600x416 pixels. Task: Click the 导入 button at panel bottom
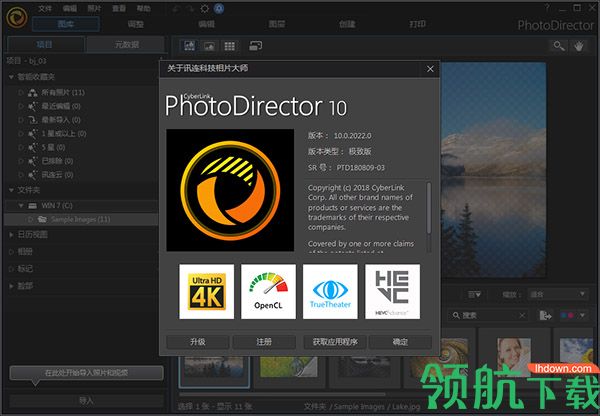[86, 401]
